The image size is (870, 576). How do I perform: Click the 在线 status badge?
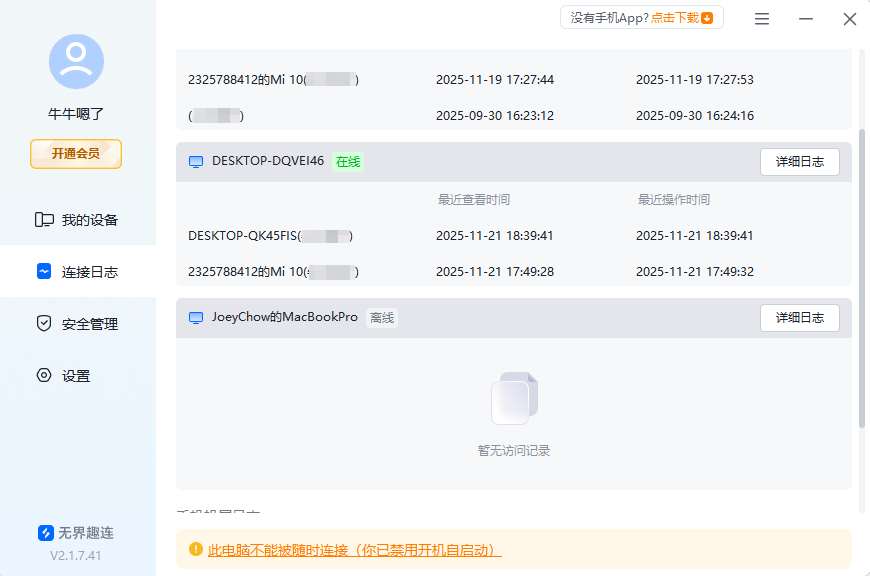347,161
